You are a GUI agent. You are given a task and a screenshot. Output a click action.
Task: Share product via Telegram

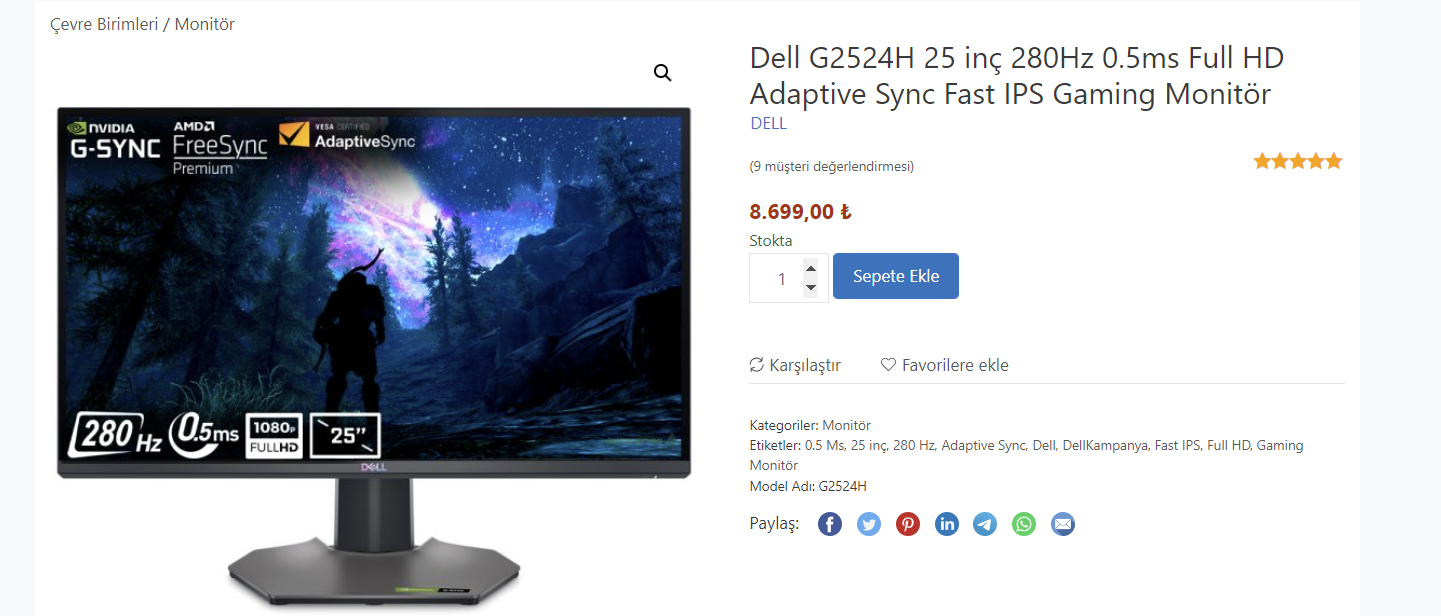(985, 524)
